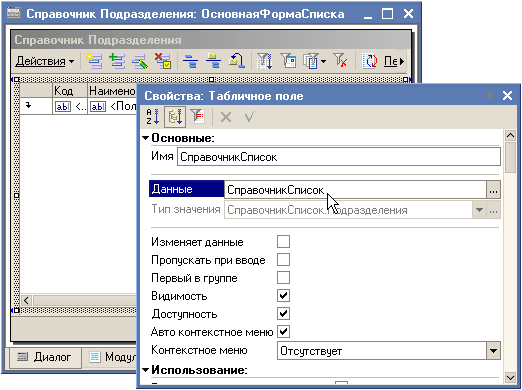Click the Пе... toolbar button
Image resolution: width=522 pixels, height=390 pixels.
[x=390, y=61]
